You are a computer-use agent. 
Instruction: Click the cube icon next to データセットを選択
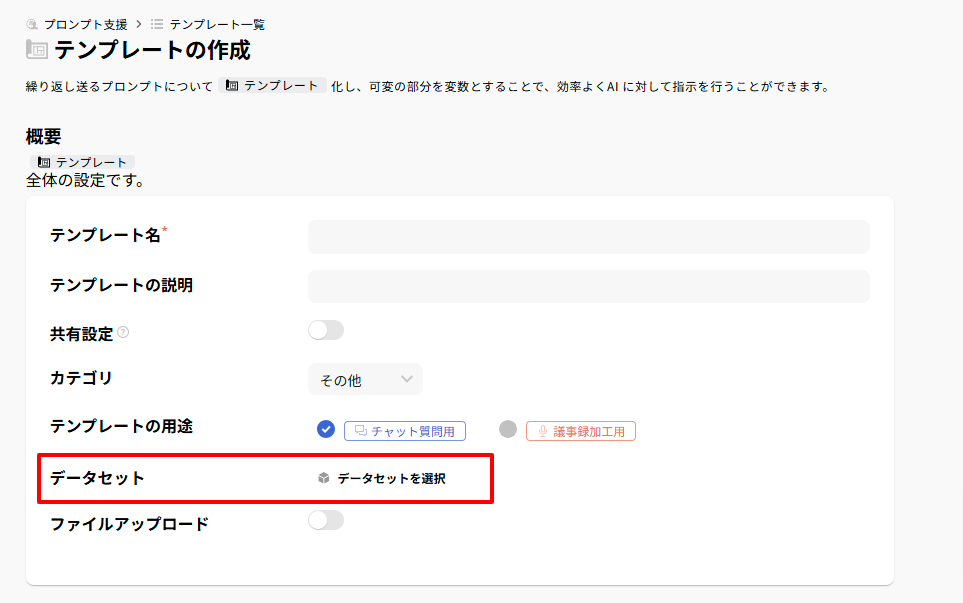click(x=324, y=478)
